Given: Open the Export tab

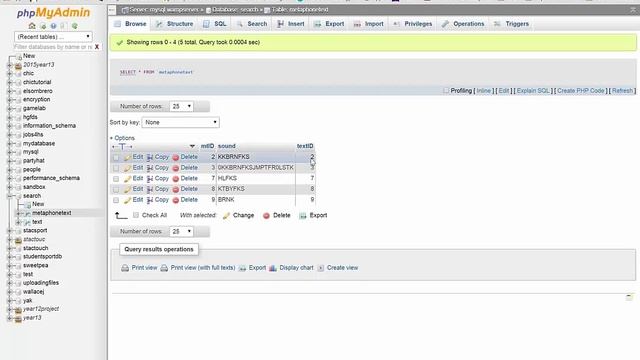Looking at the screenshot, I should (329, 24).
